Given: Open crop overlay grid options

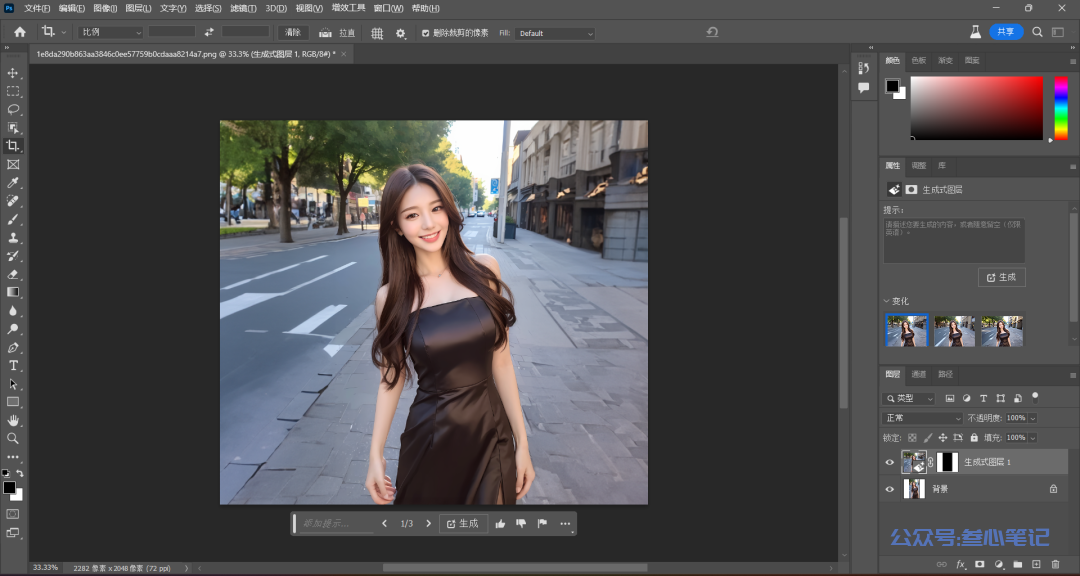Looking at the screenshot, I should coord(377,33).
